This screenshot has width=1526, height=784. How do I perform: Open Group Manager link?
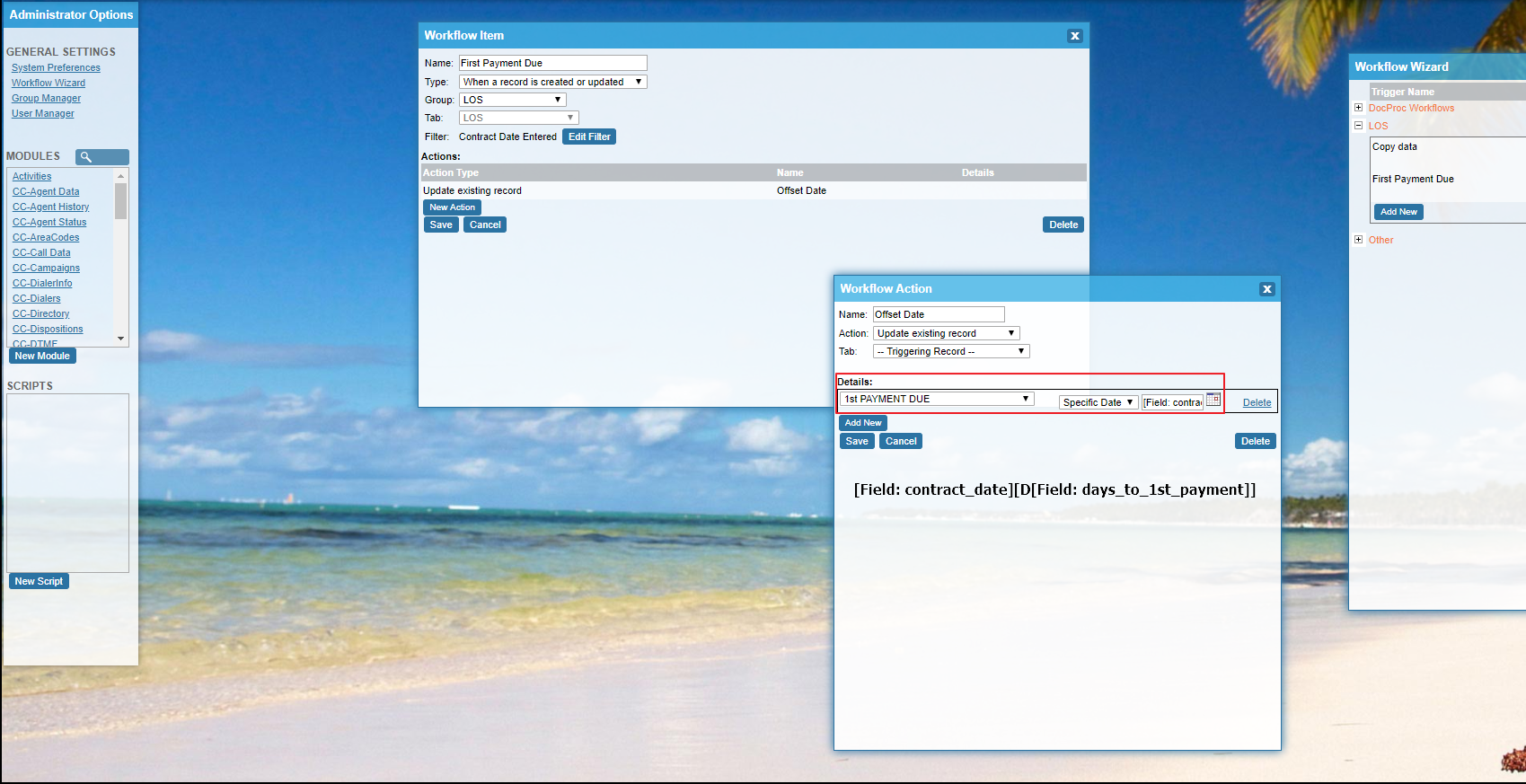46,98
